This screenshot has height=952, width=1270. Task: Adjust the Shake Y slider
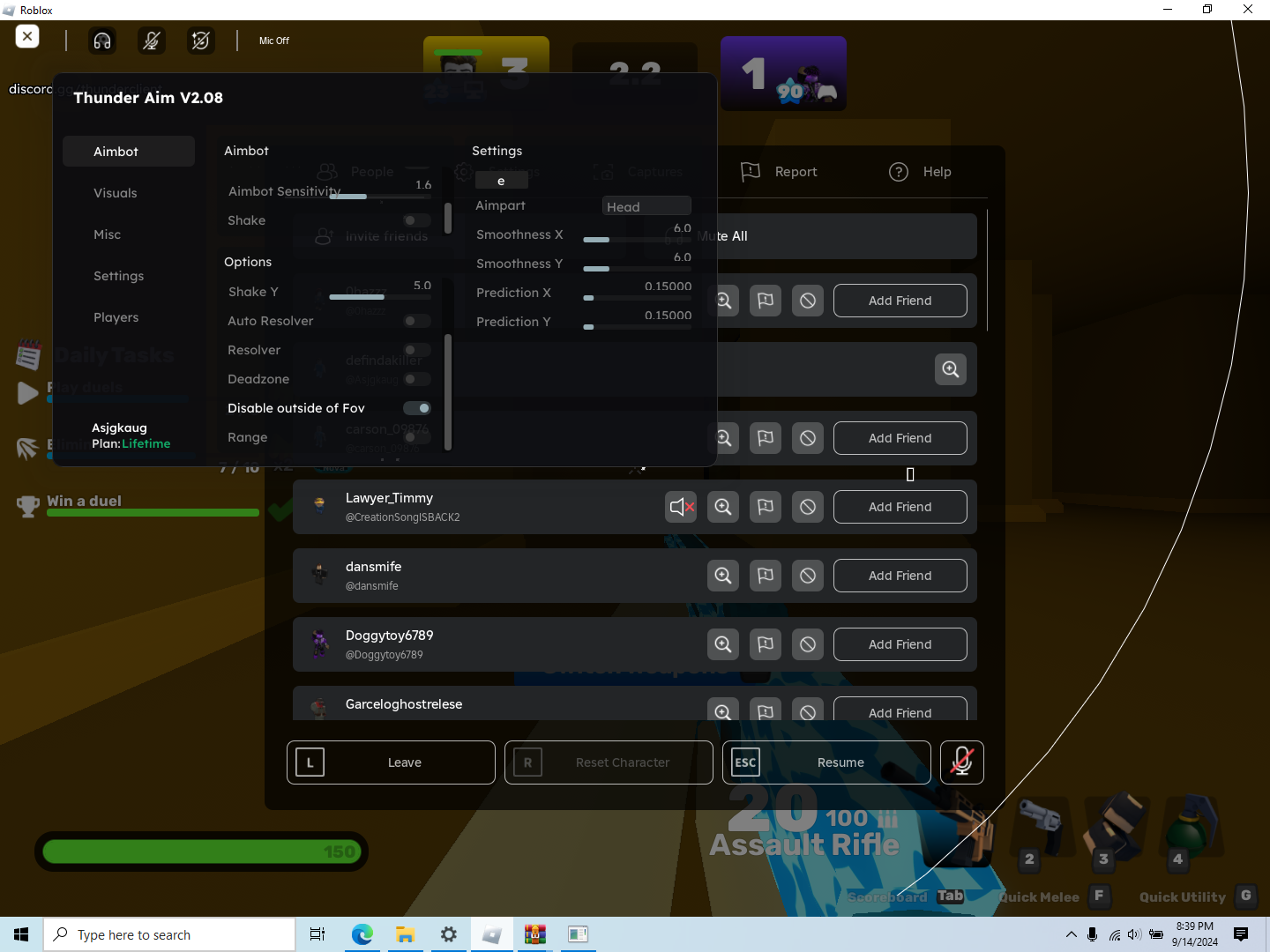380,297
